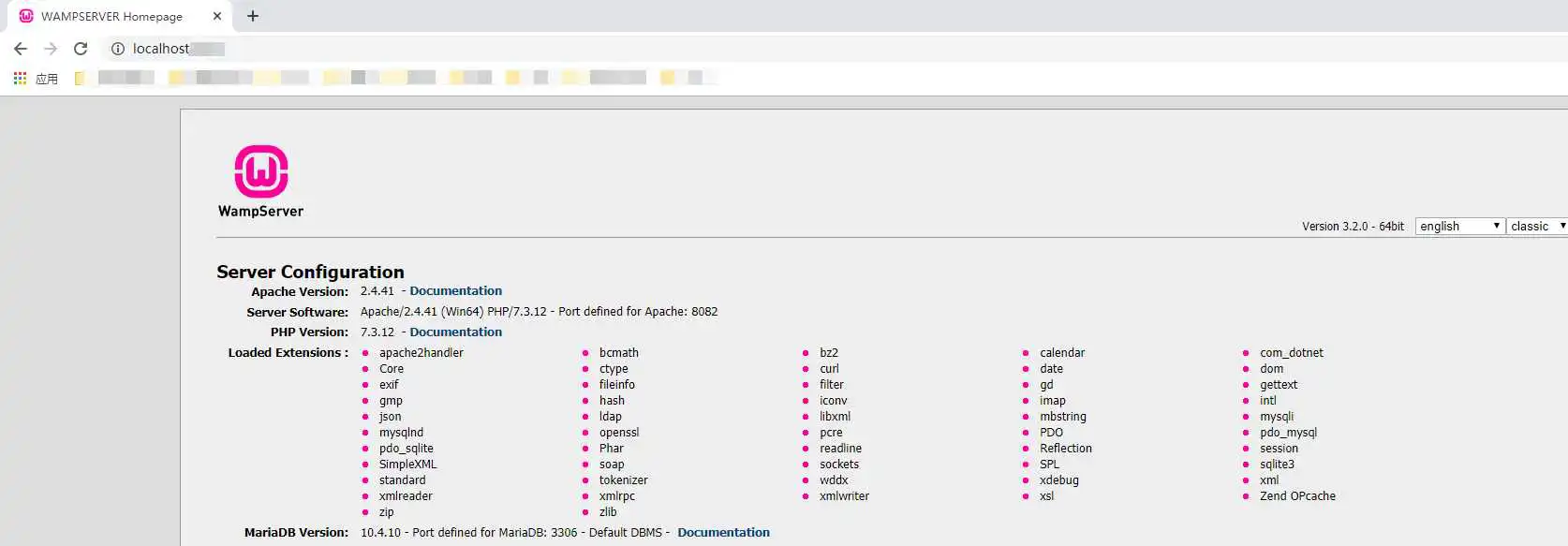This screenshot has width=1568, height=546.
Task: View site information for localhost
Action: (x=118, y=49)
